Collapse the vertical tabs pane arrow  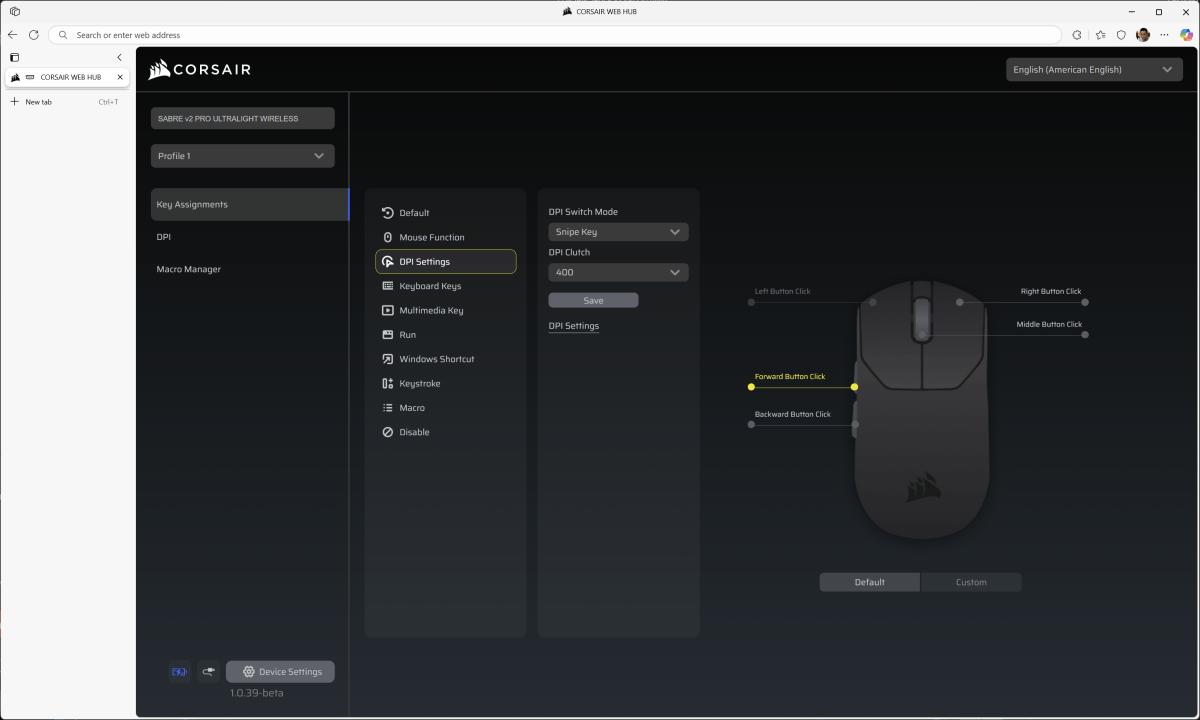point(120,58)
